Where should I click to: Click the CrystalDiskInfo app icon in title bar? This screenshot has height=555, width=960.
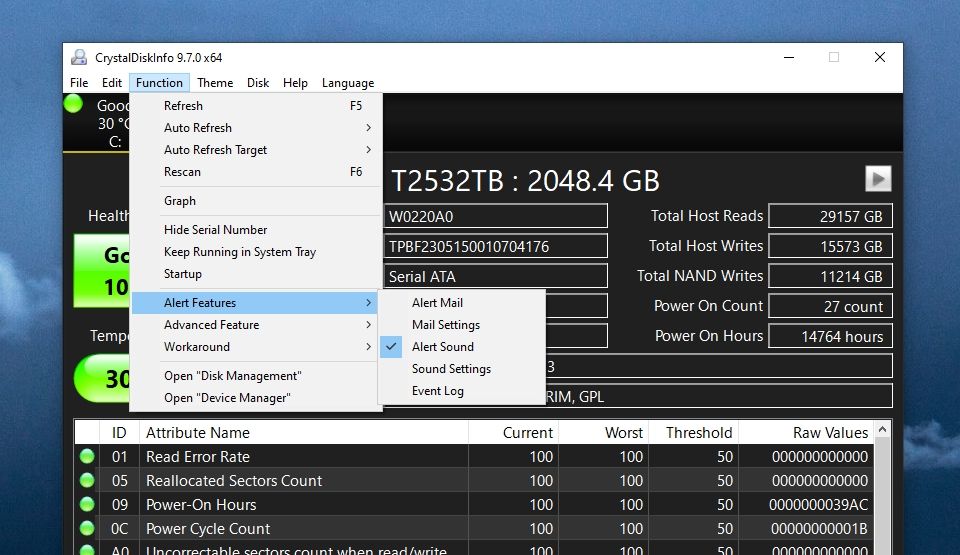tap(79, 57)
